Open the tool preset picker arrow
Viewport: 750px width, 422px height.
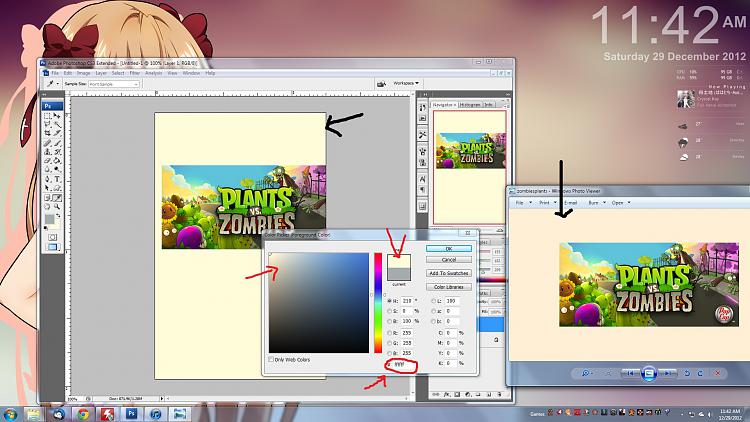(x=58, y=84)
